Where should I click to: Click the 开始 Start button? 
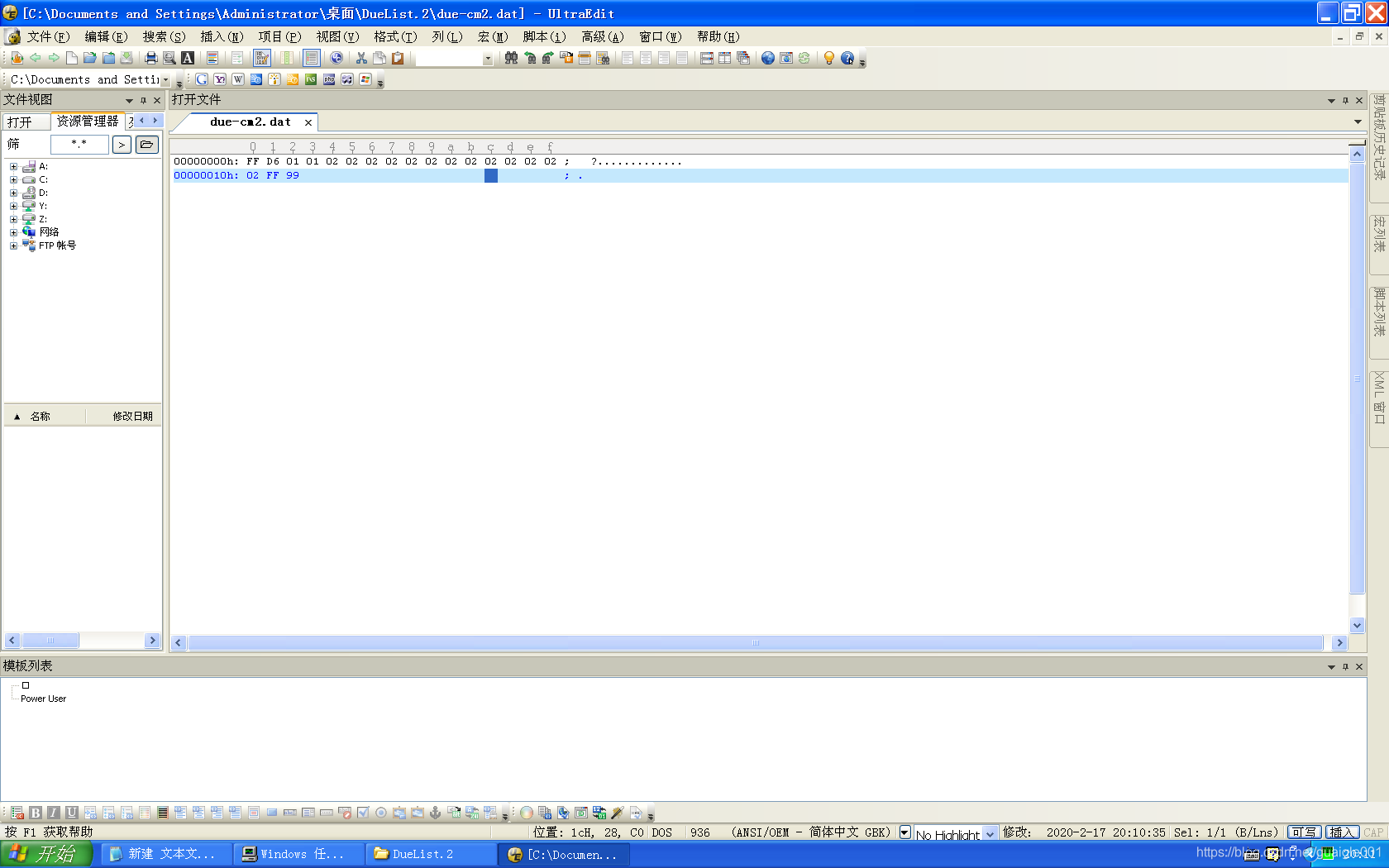coord(46,854)
